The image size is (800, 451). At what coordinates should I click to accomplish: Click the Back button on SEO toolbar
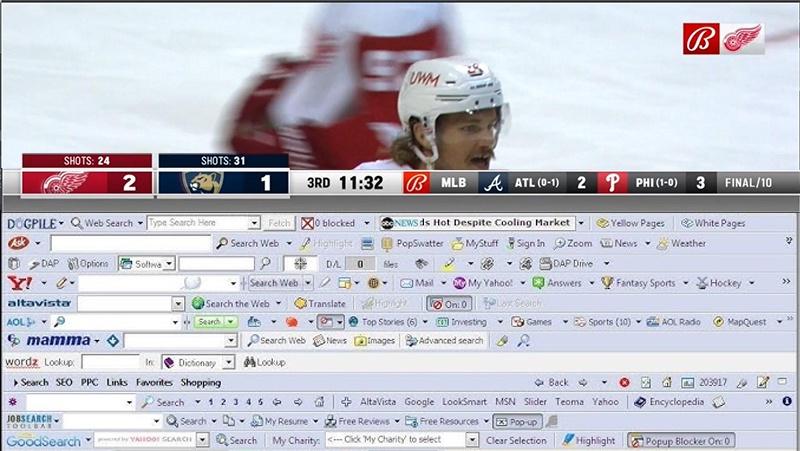(x=552, y=382)
